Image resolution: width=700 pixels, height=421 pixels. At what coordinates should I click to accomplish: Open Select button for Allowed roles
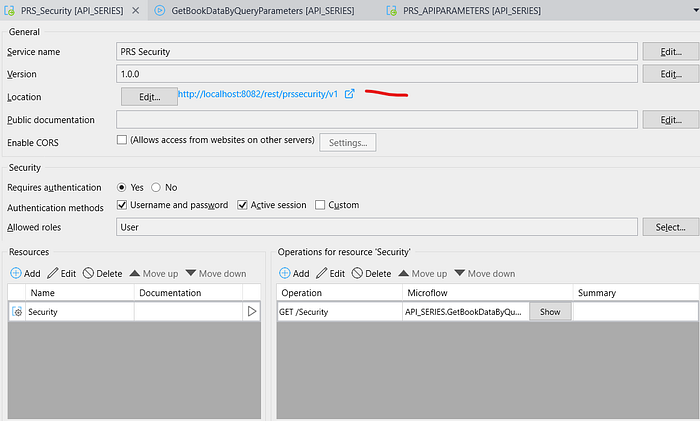pos(669,227)
